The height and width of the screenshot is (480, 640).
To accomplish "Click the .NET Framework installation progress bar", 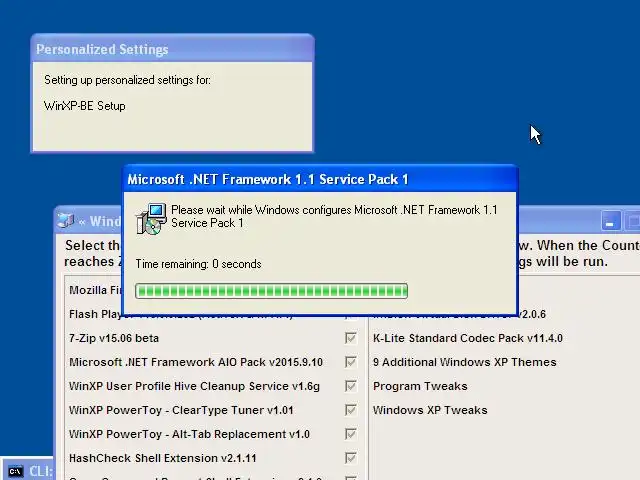I will 271,291.
